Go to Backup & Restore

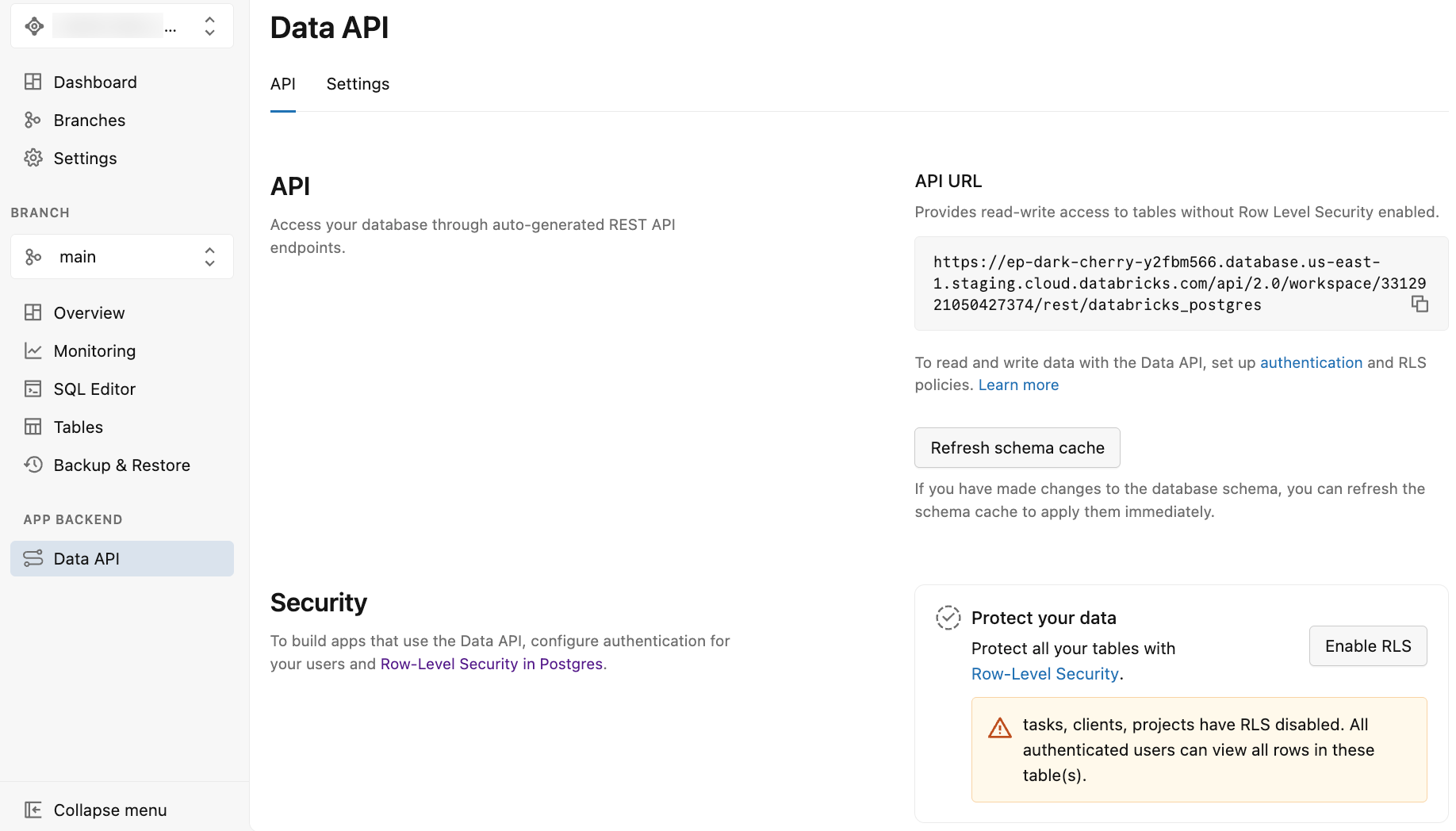point(121,465)
